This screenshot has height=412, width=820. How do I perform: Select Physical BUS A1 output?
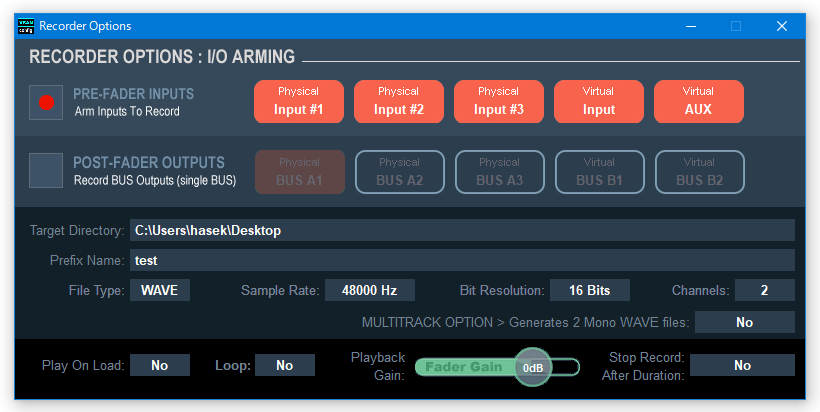300,172
